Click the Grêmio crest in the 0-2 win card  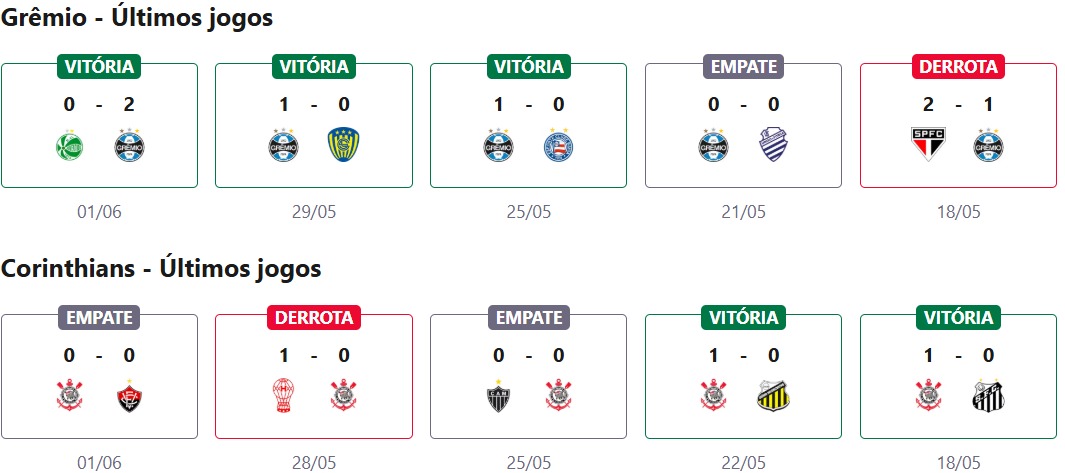(130, 146)
